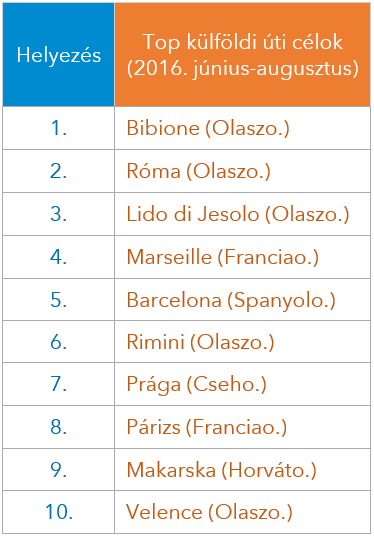Click the Top külföldi úti célok header
This screenshot has width=374, height=538.
coord(243,55)
